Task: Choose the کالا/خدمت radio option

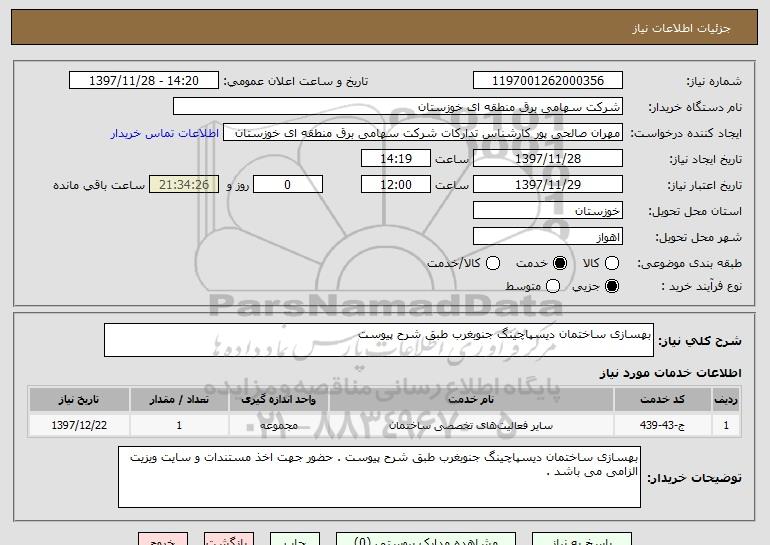Action: [x=492, y=263]
